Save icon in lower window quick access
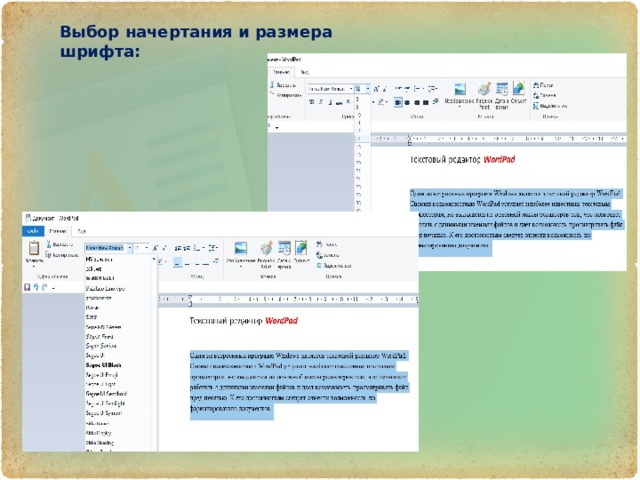 (x=27, y=287)
